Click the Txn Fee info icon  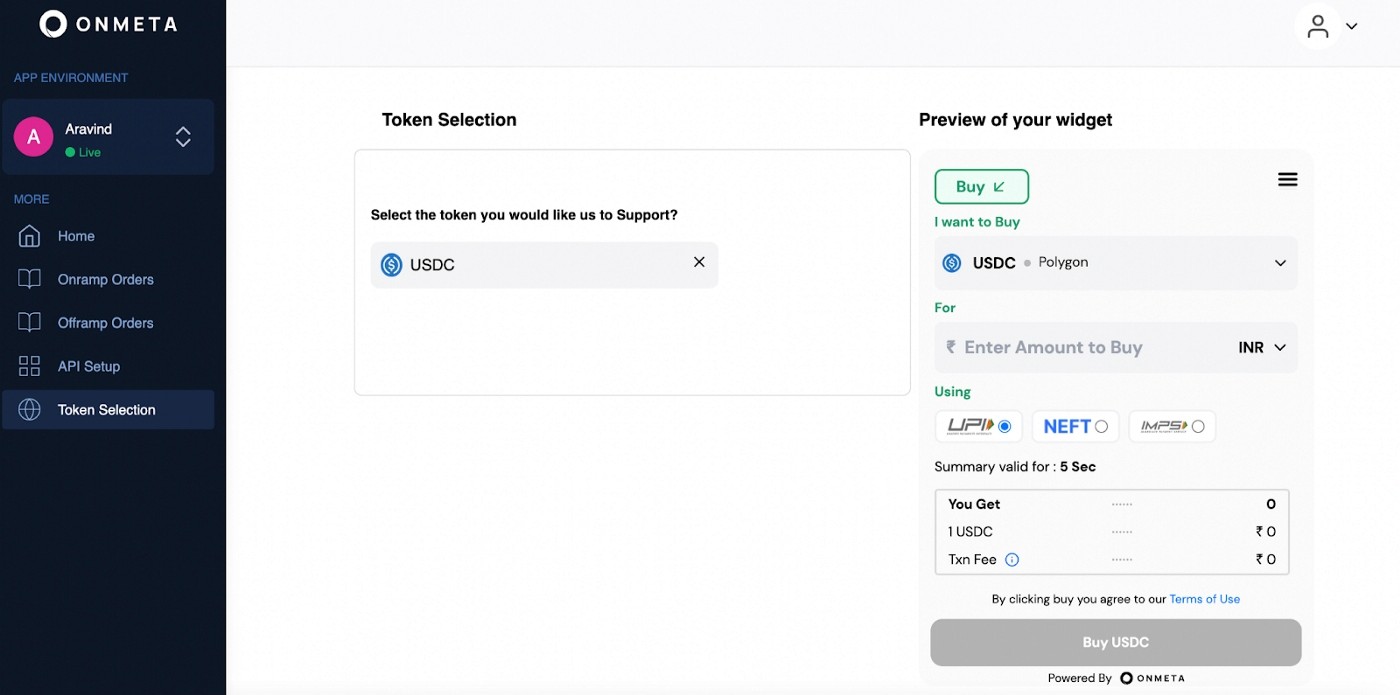pos(1012,560)
